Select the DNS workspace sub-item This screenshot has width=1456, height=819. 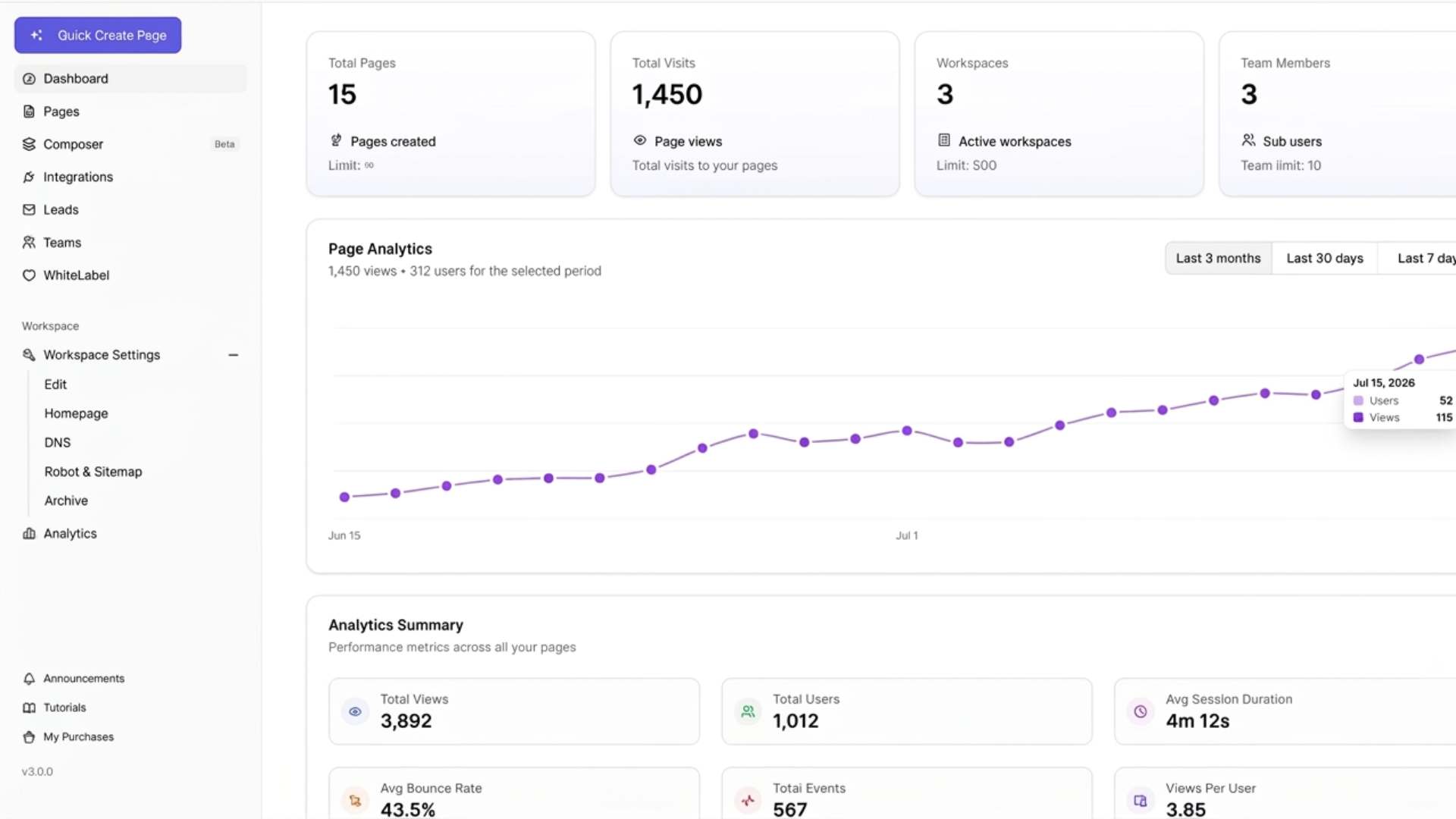tap(58, 442)
